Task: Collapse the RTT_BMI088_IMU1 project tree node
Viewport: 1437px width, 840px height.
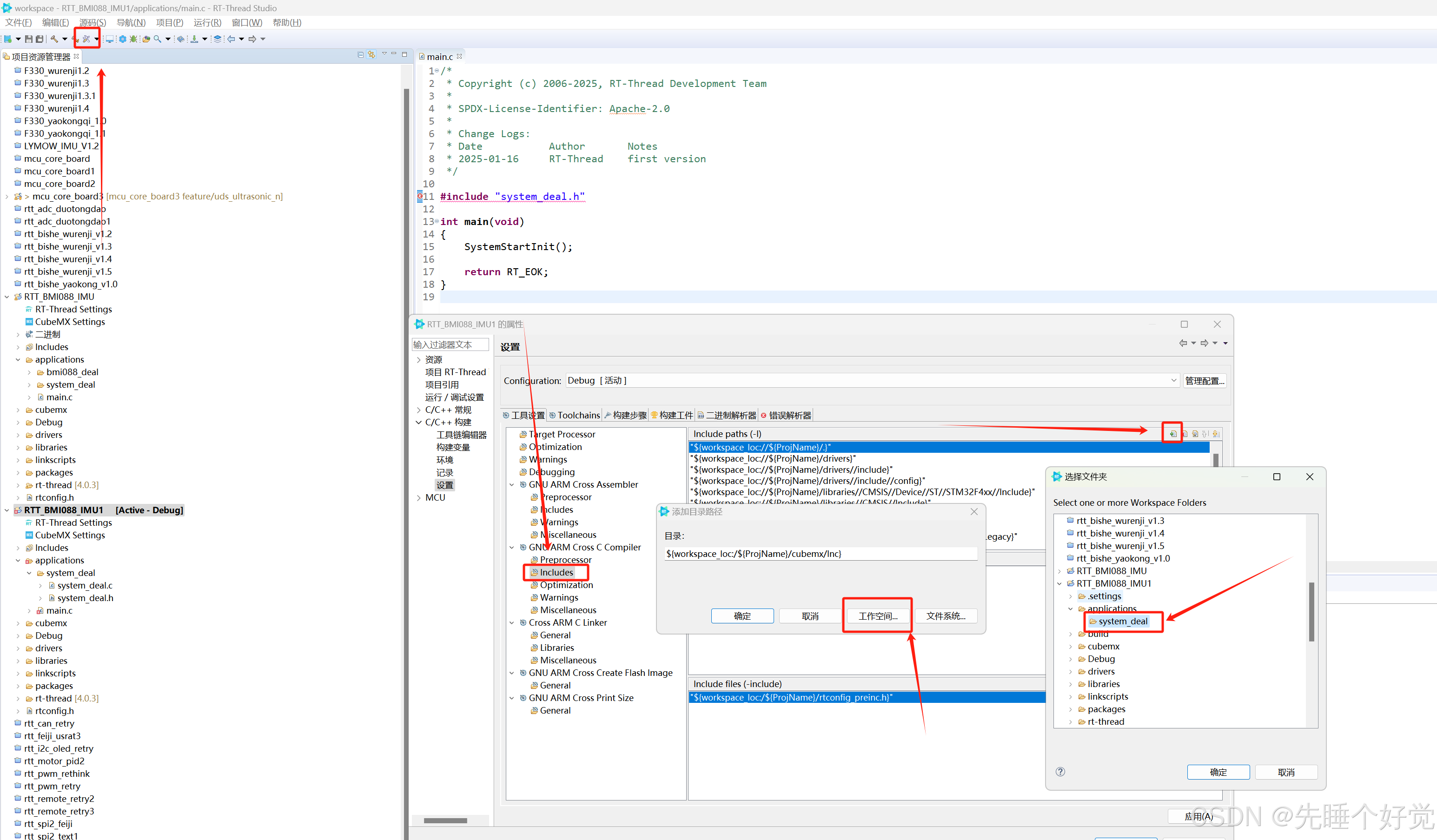Action: coord(7,510)
